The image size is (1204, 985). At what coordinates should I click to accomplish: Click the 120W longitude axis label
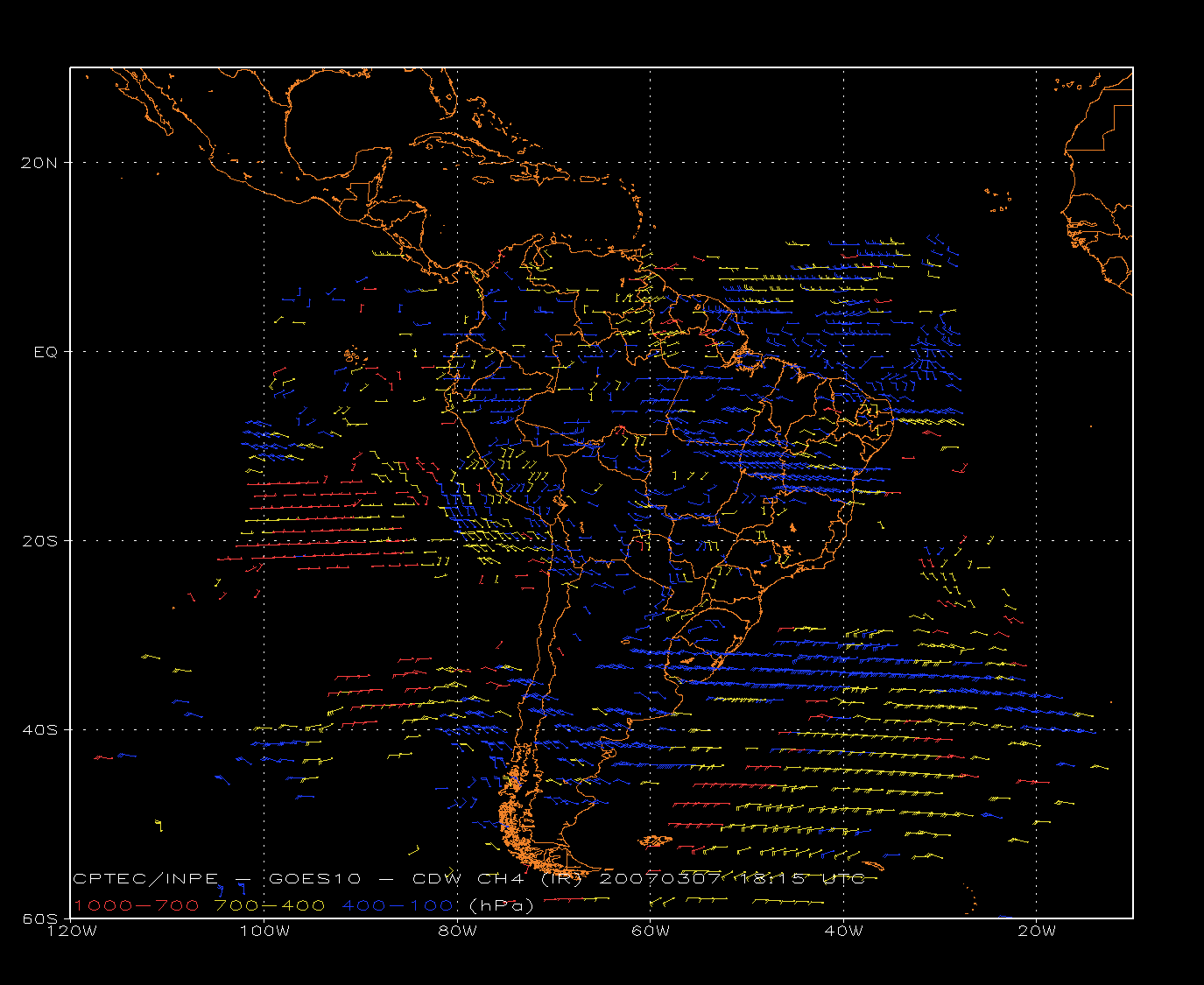(71, 931)
